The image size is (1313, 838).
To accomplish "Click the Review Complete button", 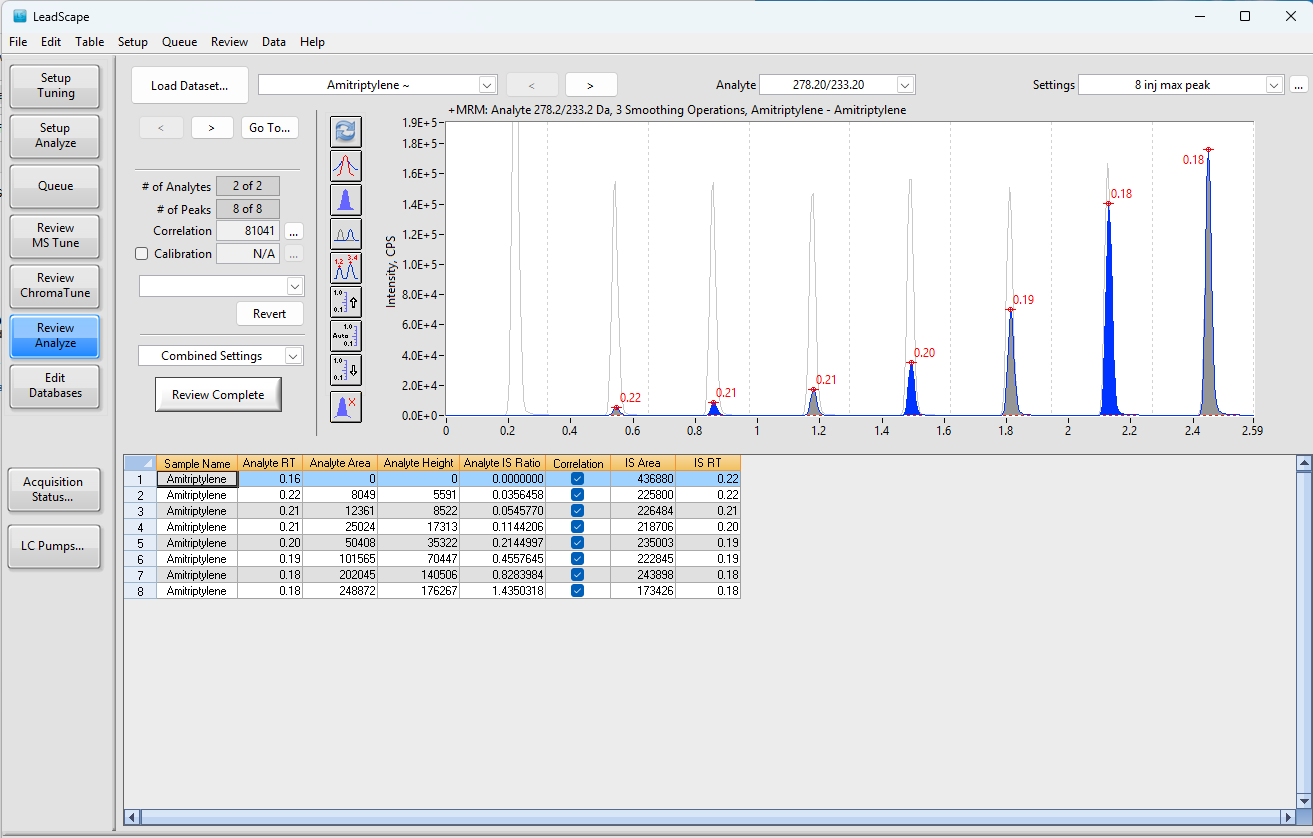I will tap(218, 395).
